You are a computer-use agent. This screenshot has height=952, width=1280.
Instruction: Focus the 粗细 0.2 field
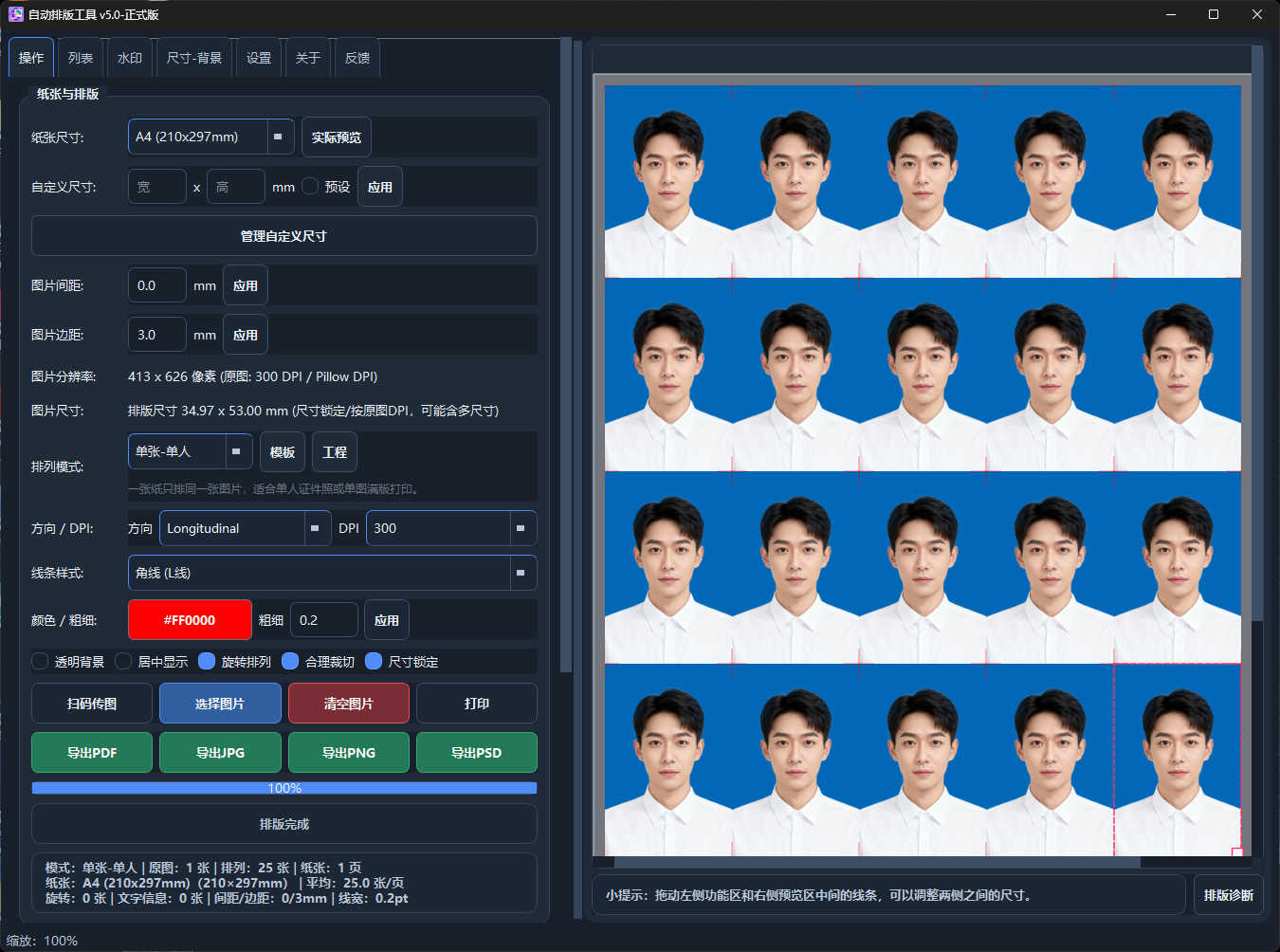(x=324, y=620)
